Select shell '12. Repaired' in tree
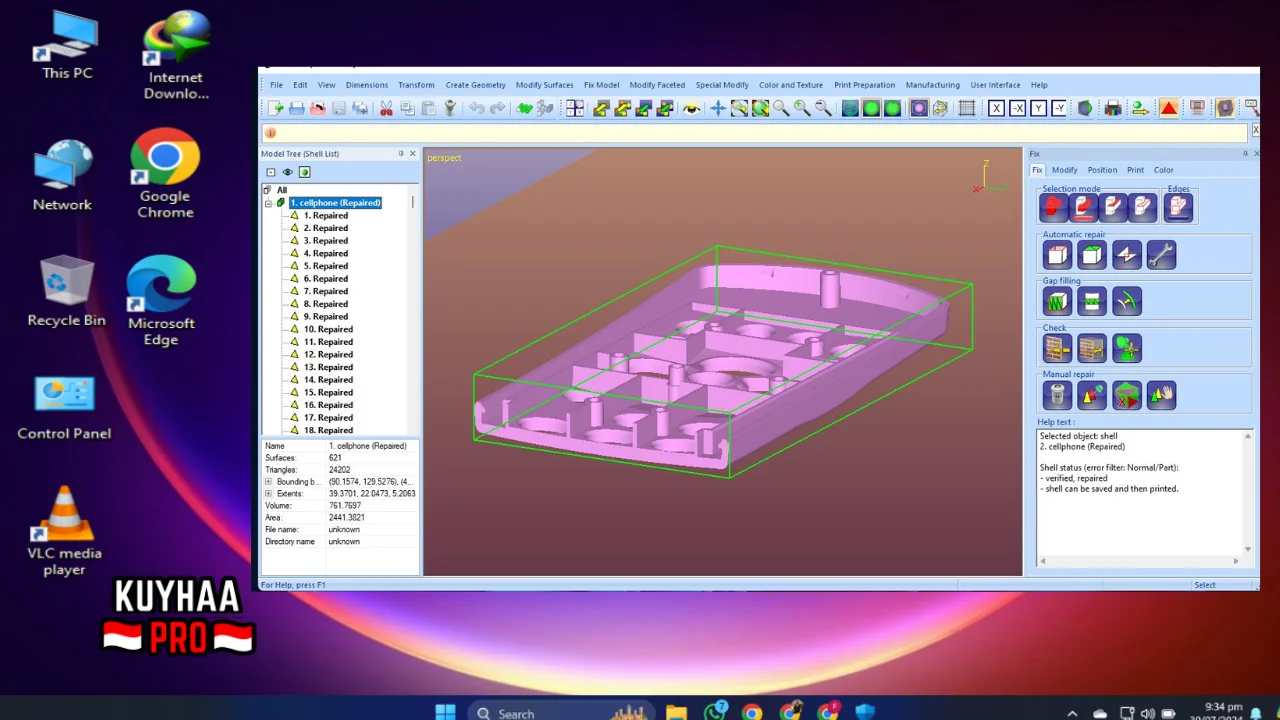 328,355
